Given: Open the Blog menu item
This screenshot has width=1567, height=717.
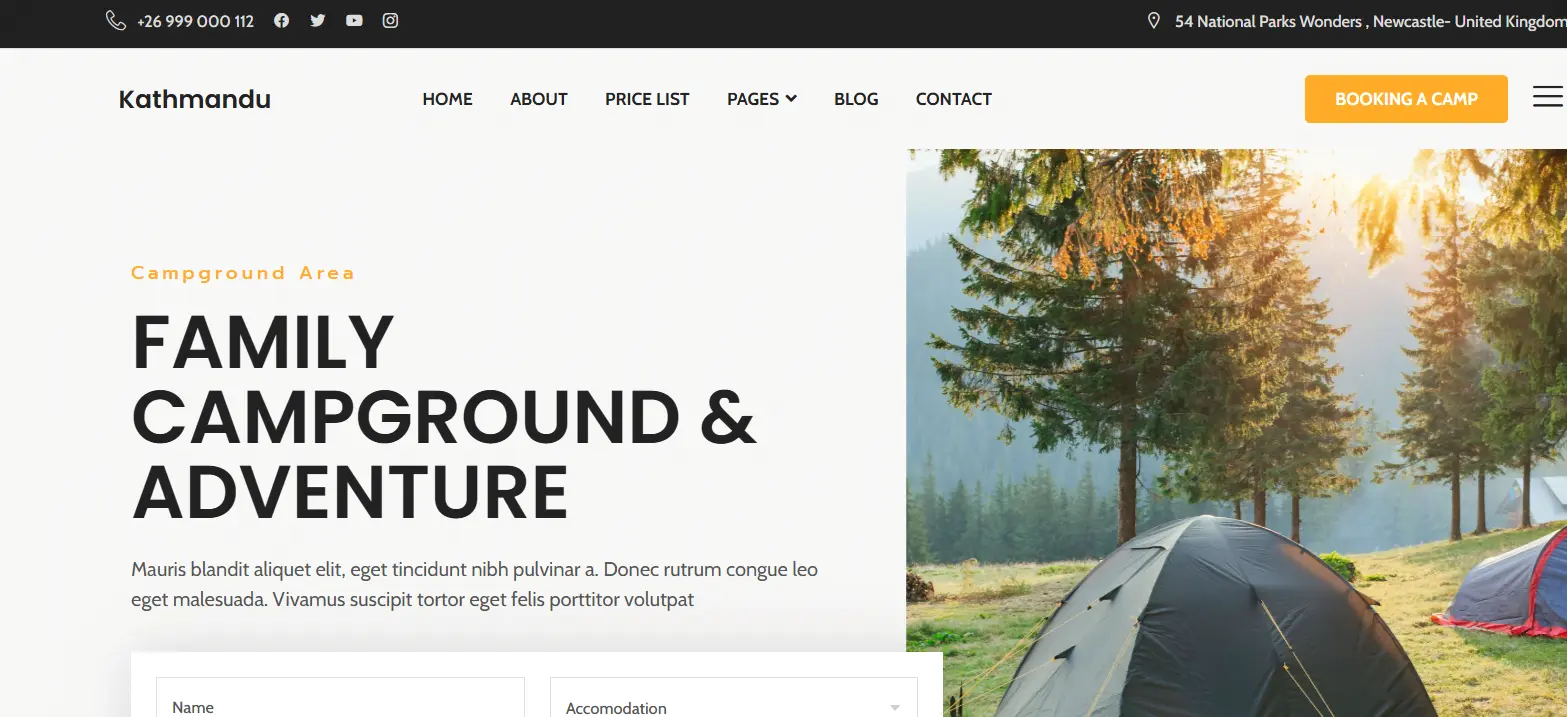Looking at the screenshot, I should (856, 99).
